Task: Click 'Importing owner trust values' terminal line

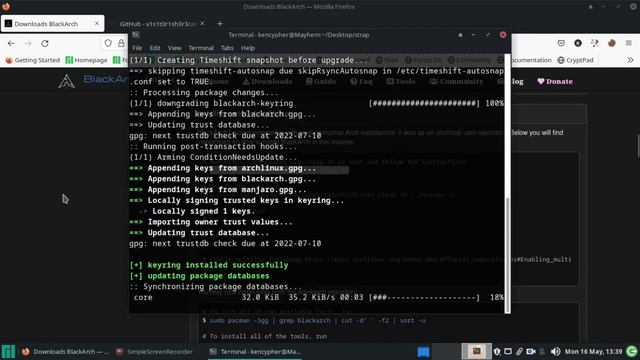Action: click(211, 222)
